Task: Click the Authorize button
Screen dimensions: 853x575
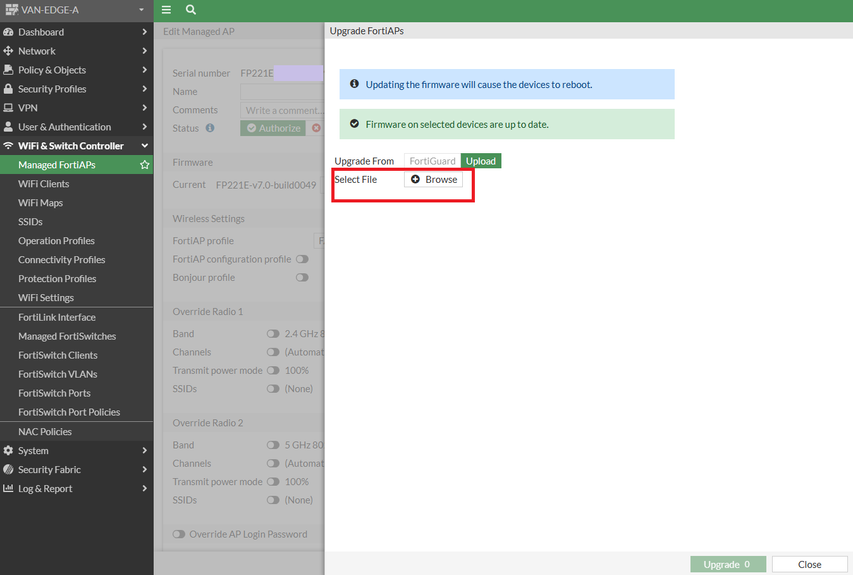Action: pyautogui.click(x=273, y=128)
